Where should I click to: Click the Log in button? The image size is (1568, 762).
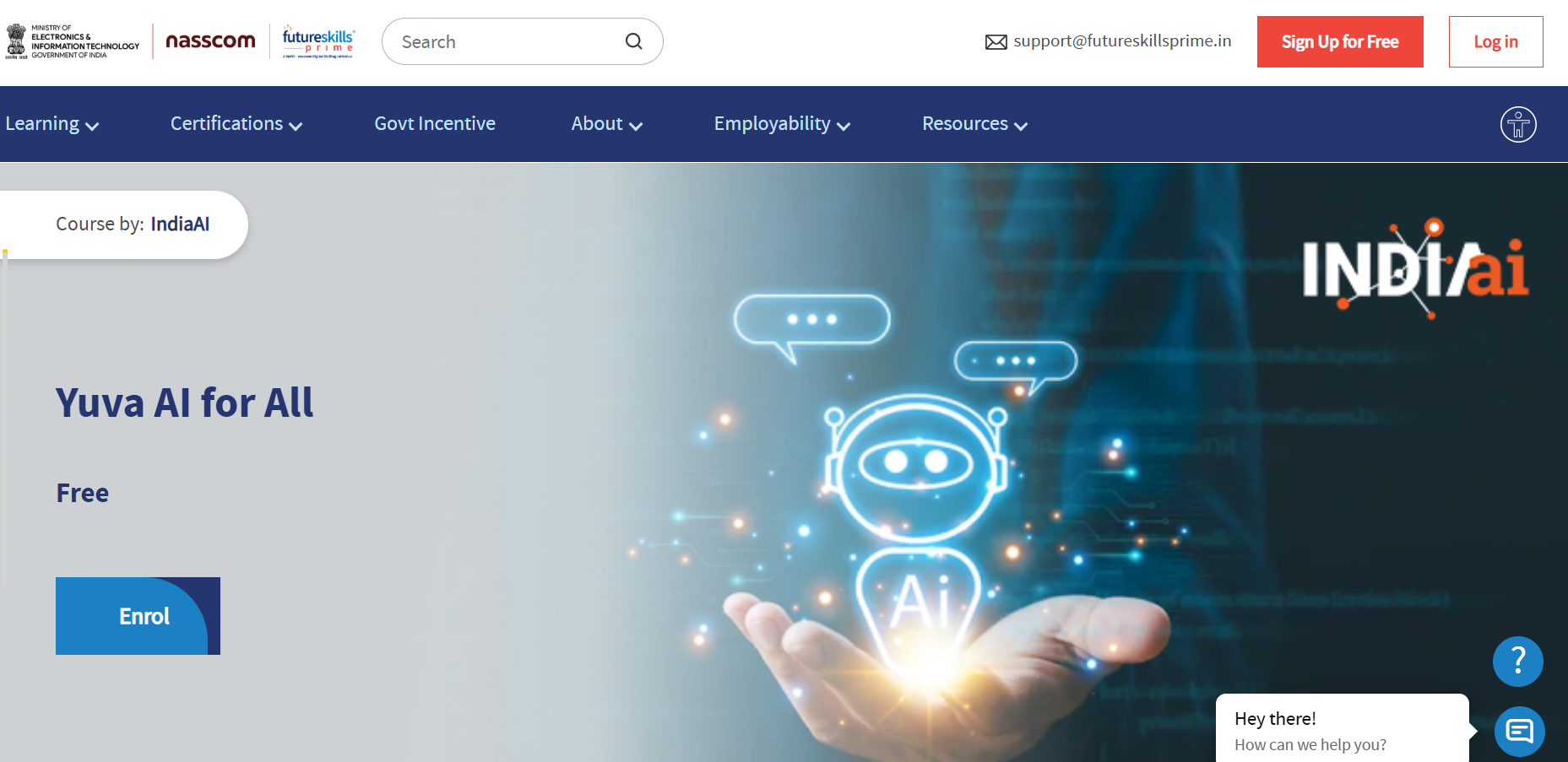1495,41
